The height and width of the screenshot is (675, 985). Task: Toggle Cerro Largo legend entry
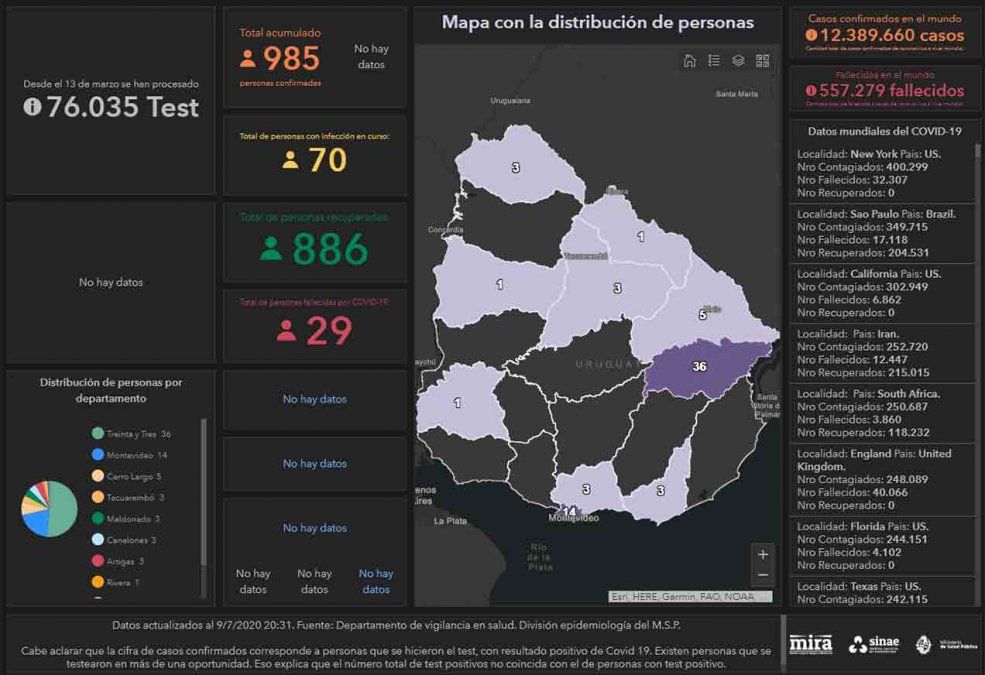127,476
